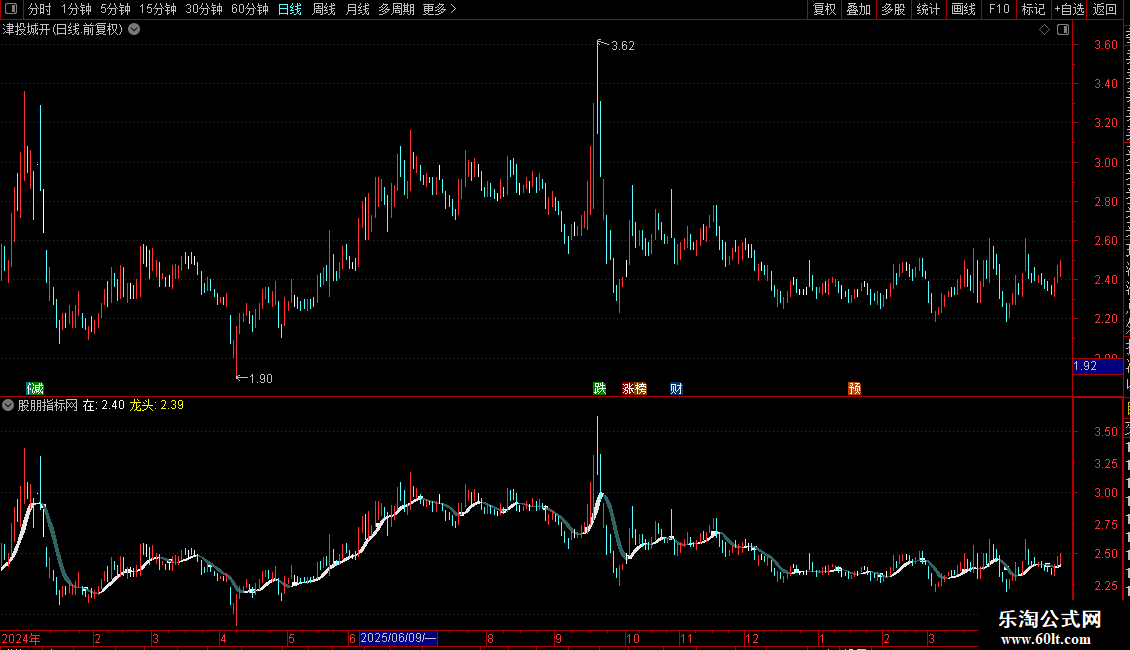Click the 3.60 price axis label
This screenshot has height=650, width=1130.
1105,45
